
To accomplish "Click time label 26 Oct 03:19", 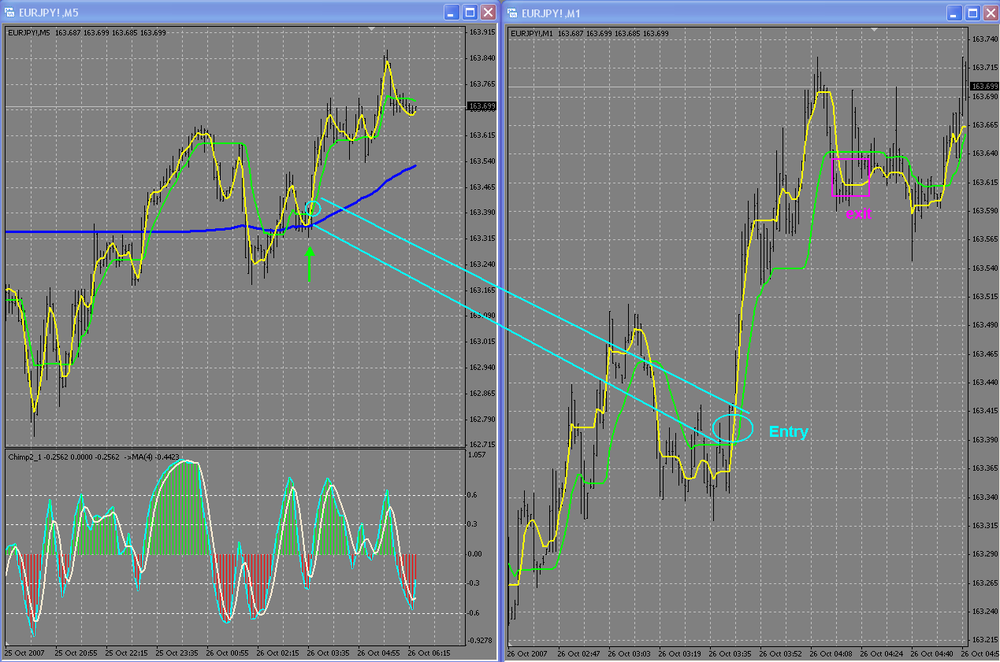I will coord(680,654).
